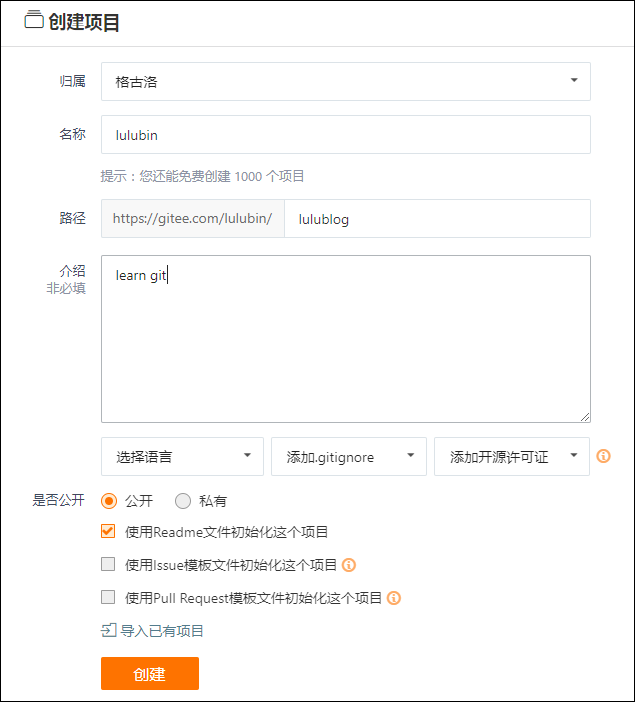Click inside the 介绍 description textarea
Viewport: 635px width, 702px height.
346,339
